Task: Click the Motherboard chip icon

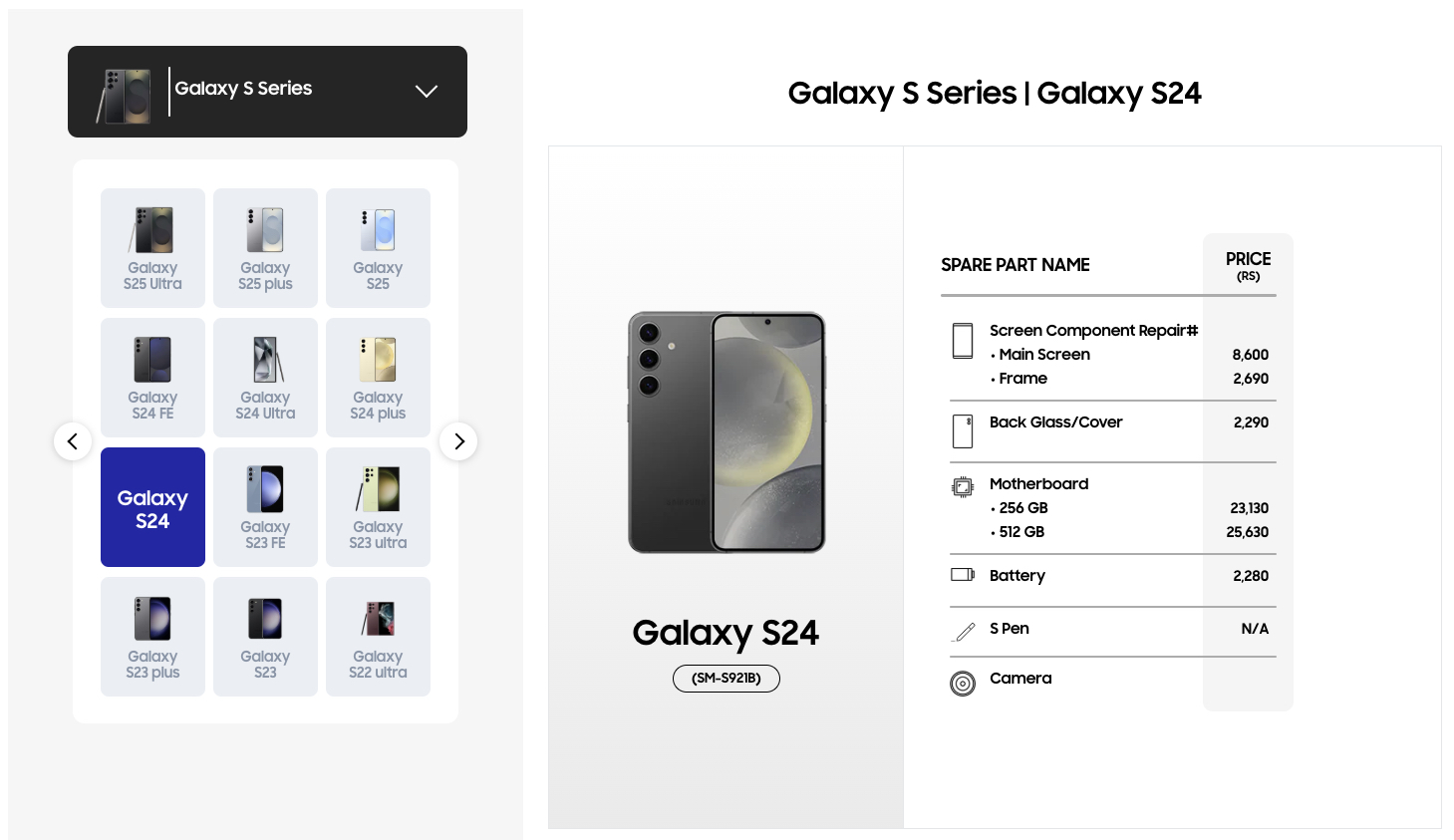Action: point(963,487)
